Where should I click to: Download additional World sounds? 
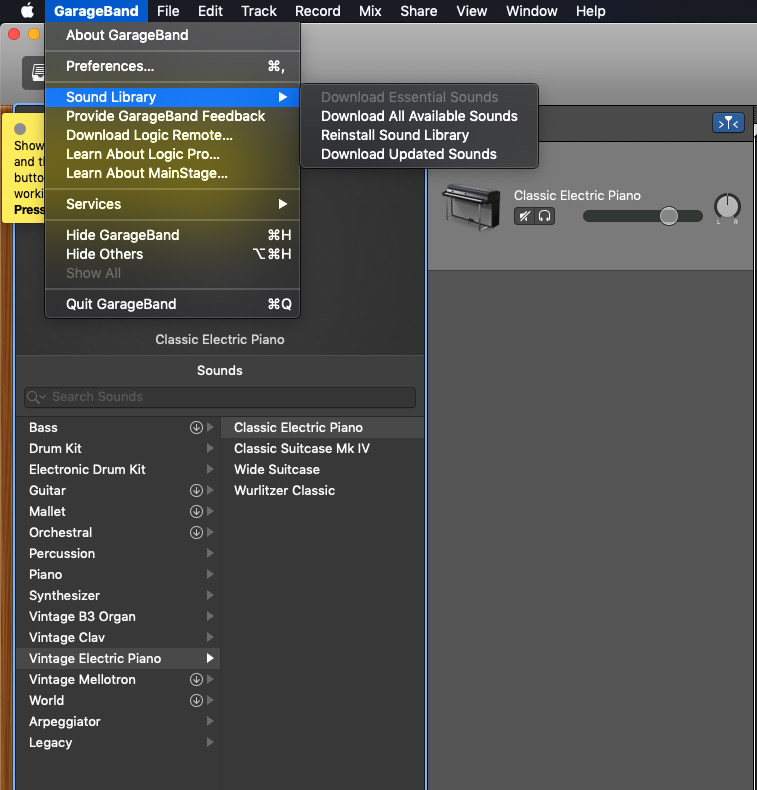(x=196, y=701)
